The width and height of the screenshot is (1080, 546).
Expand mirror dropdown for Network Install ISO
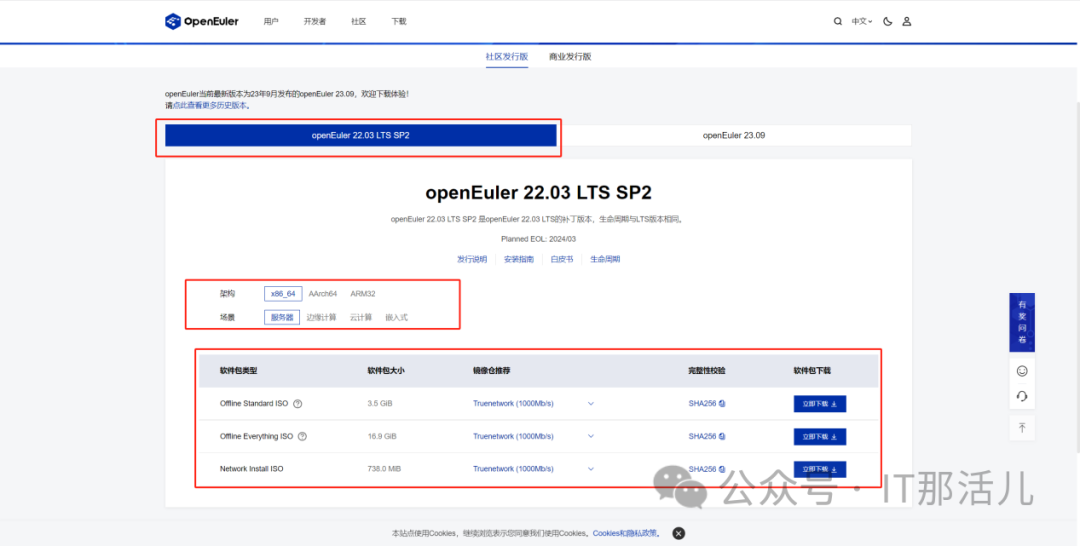[x=591, y=468]
